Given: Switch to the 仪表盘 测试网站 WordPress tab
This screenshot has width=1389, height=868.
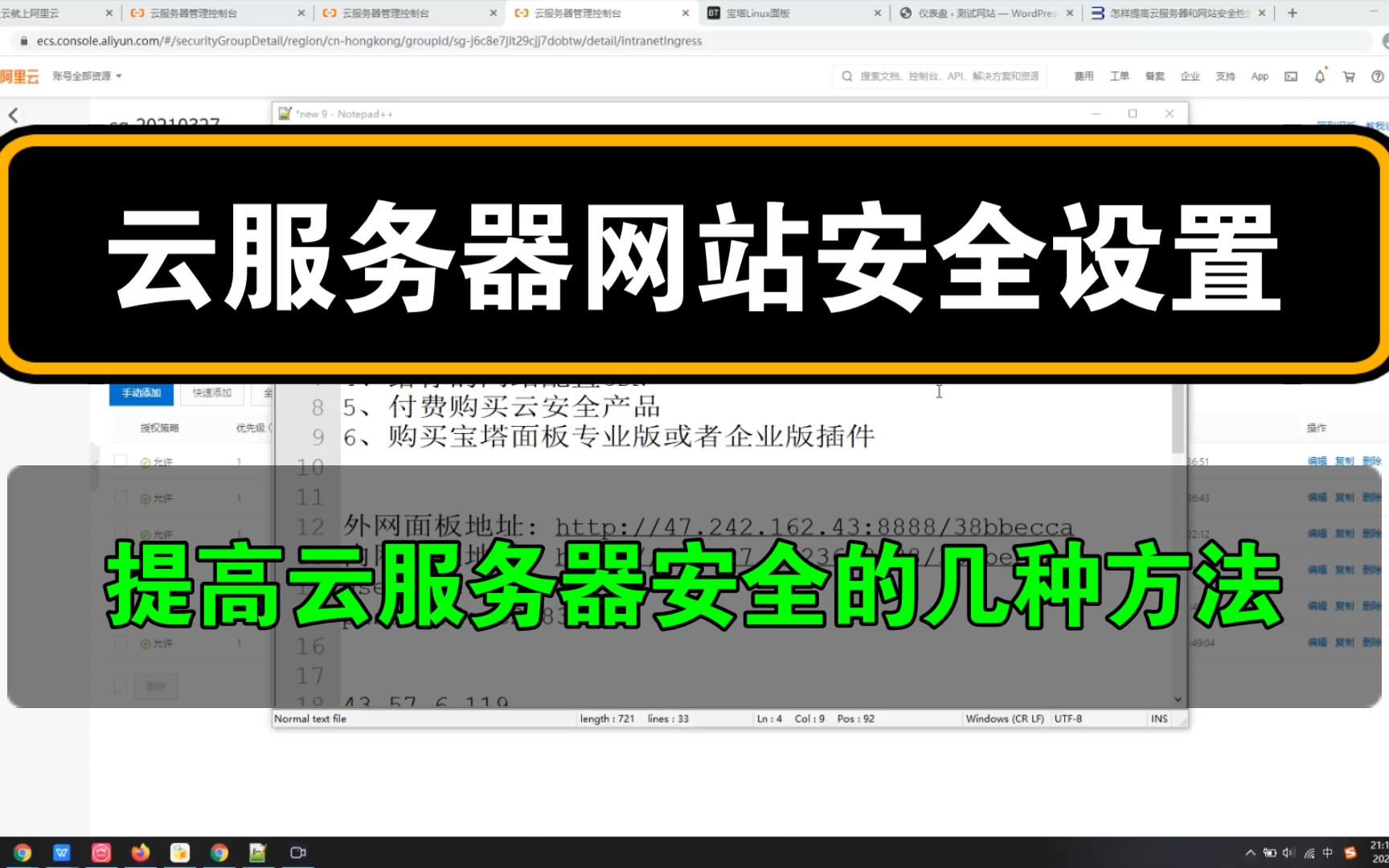Looking at the screenshot, I should coord(986,13).
